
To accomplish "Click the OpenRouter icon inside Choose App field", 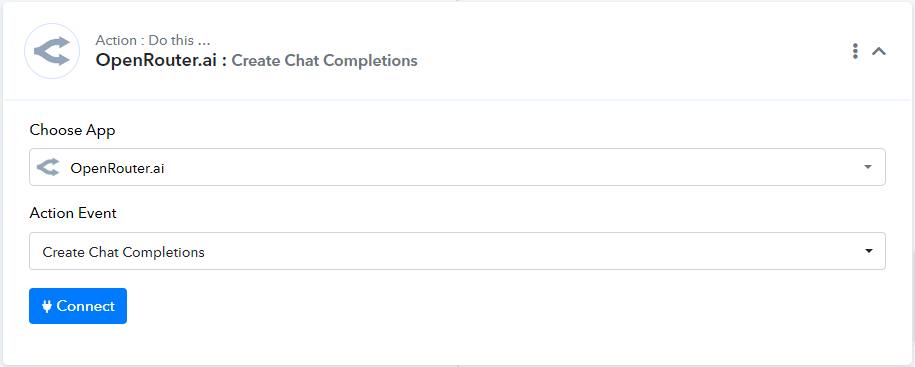I will pos(48,167).
